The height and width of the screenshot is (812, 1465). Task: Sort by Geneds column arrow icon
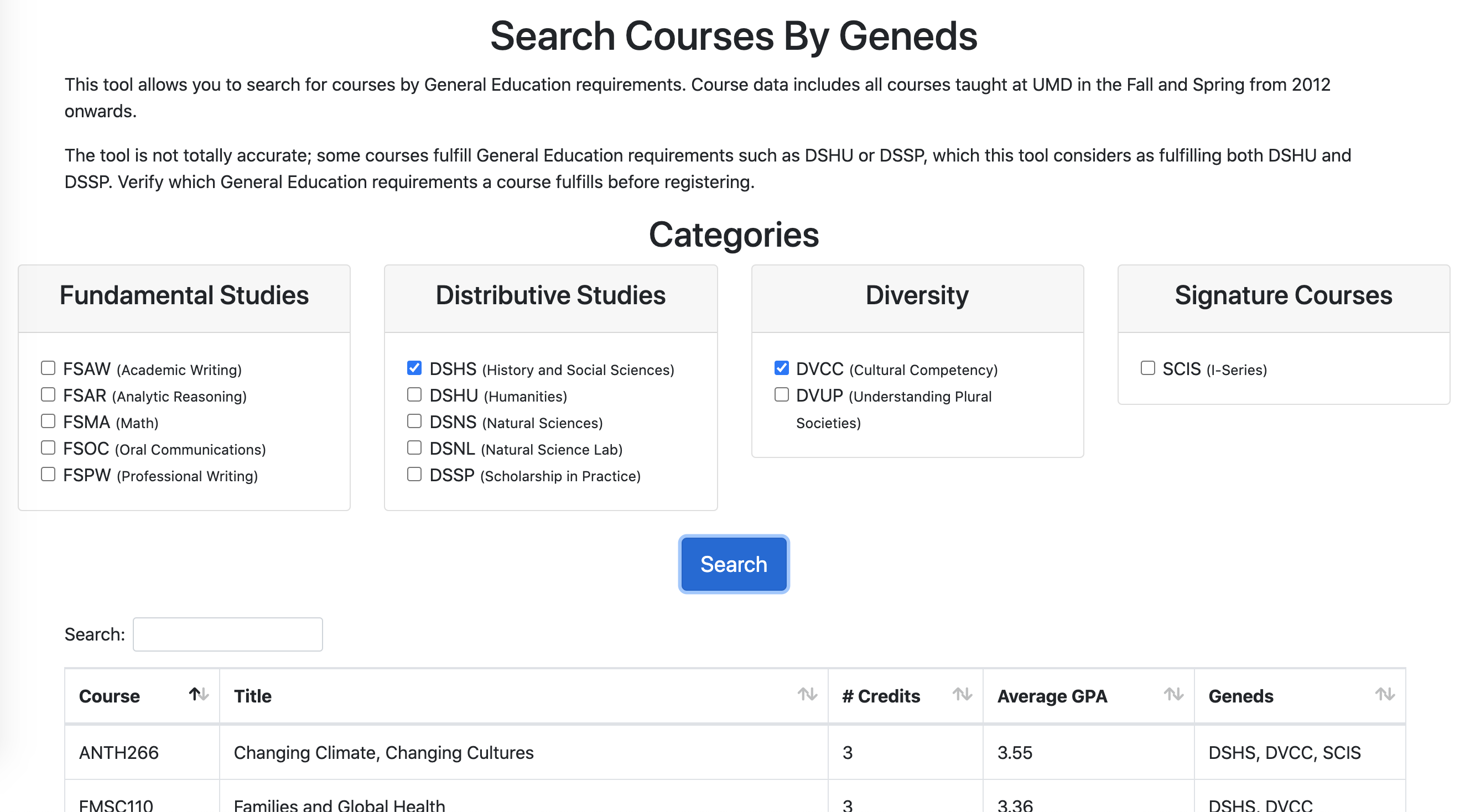[1384, 694]
